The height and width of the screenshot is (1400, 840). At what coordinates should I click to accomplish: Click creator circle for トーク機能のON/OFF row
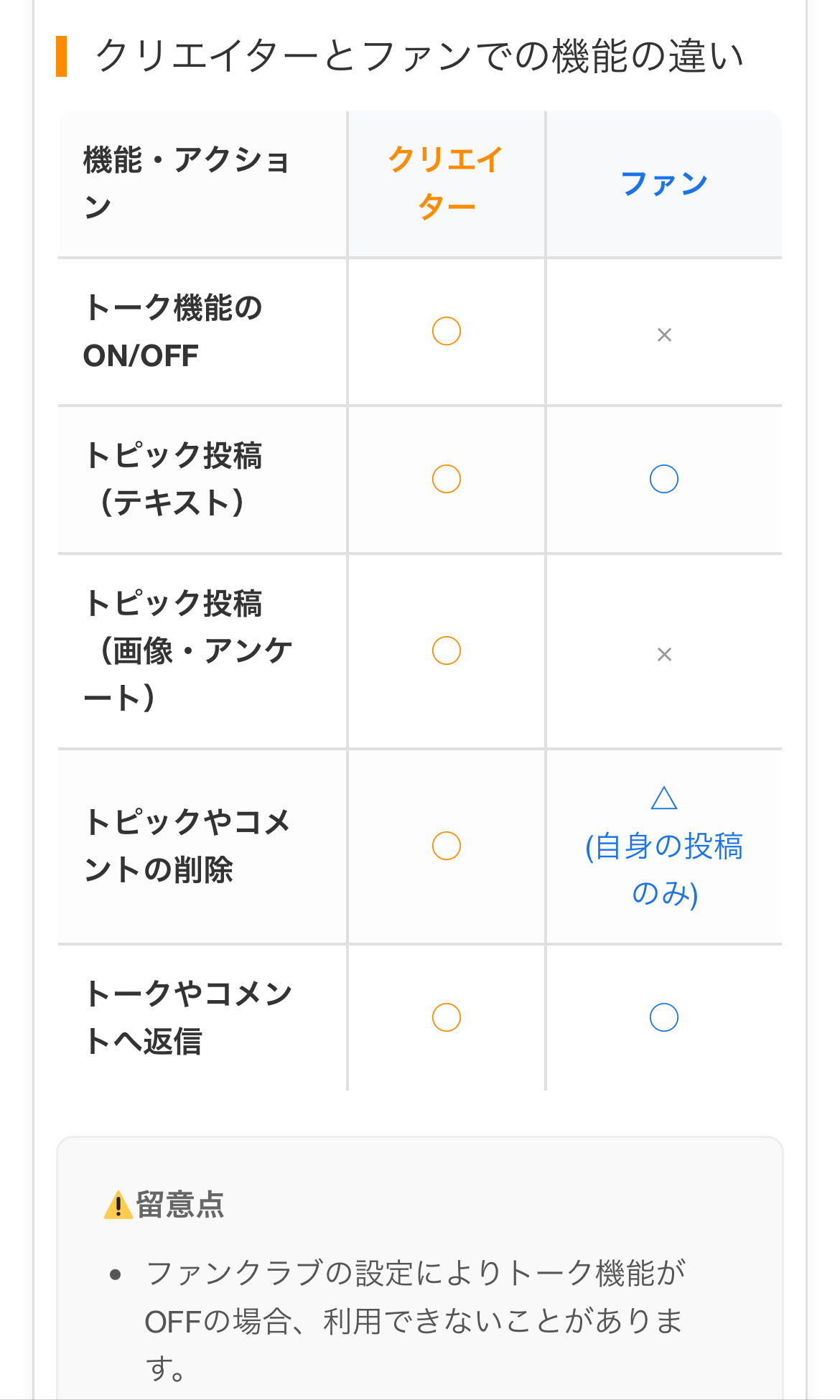point(446,331)
